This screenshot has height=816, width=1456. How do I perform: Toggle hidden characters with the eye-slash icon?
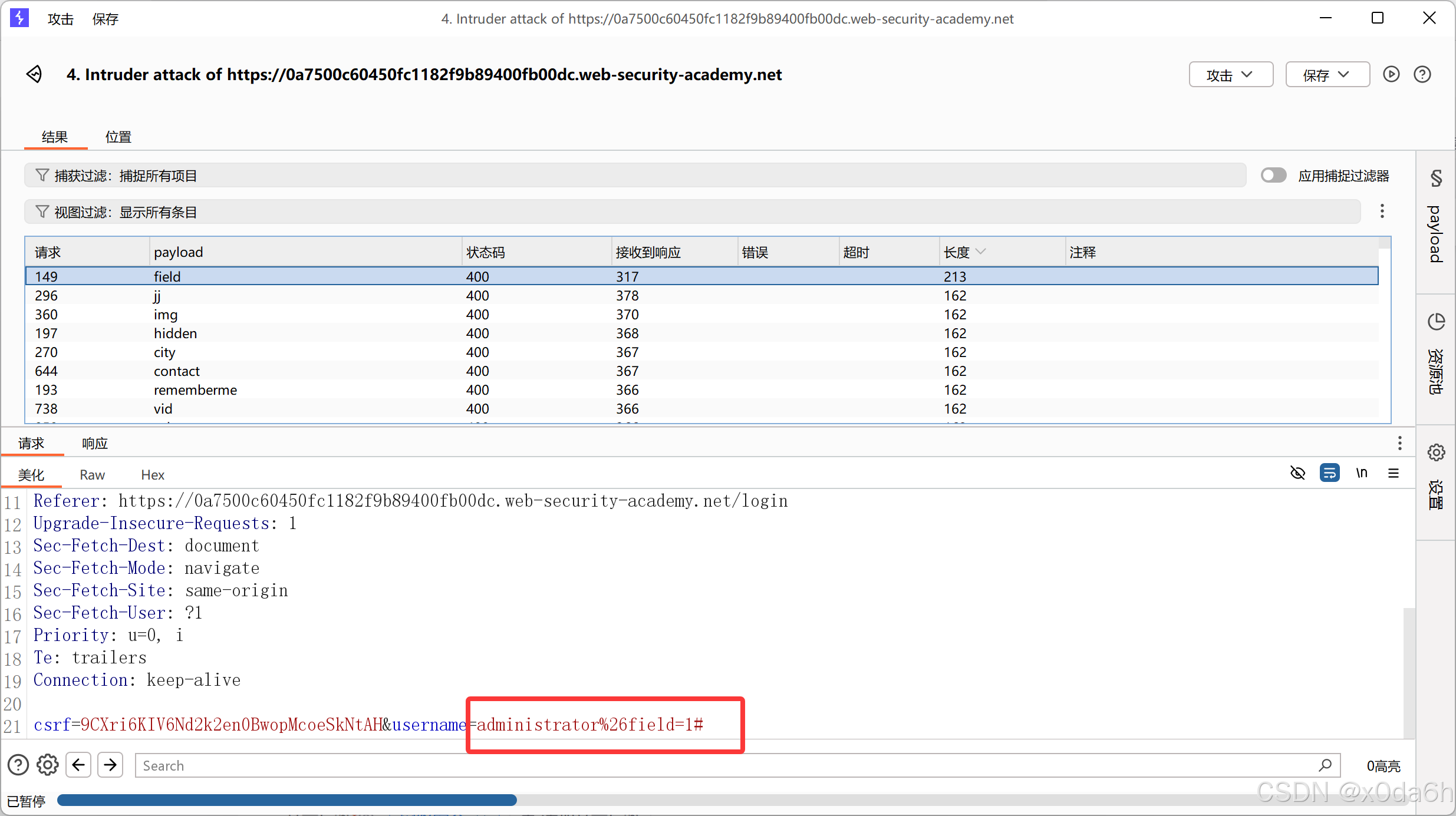[x=1299, y=473]
